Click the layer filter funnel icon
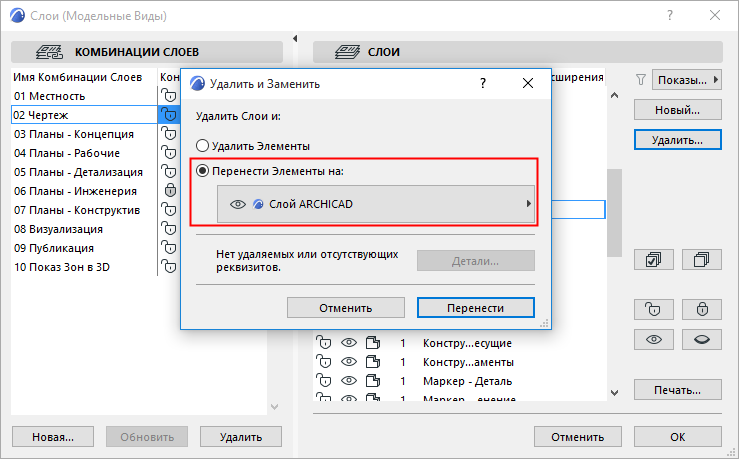Image resolution: width=739 pixels, height=459 pixels. (x=641, y=78)
